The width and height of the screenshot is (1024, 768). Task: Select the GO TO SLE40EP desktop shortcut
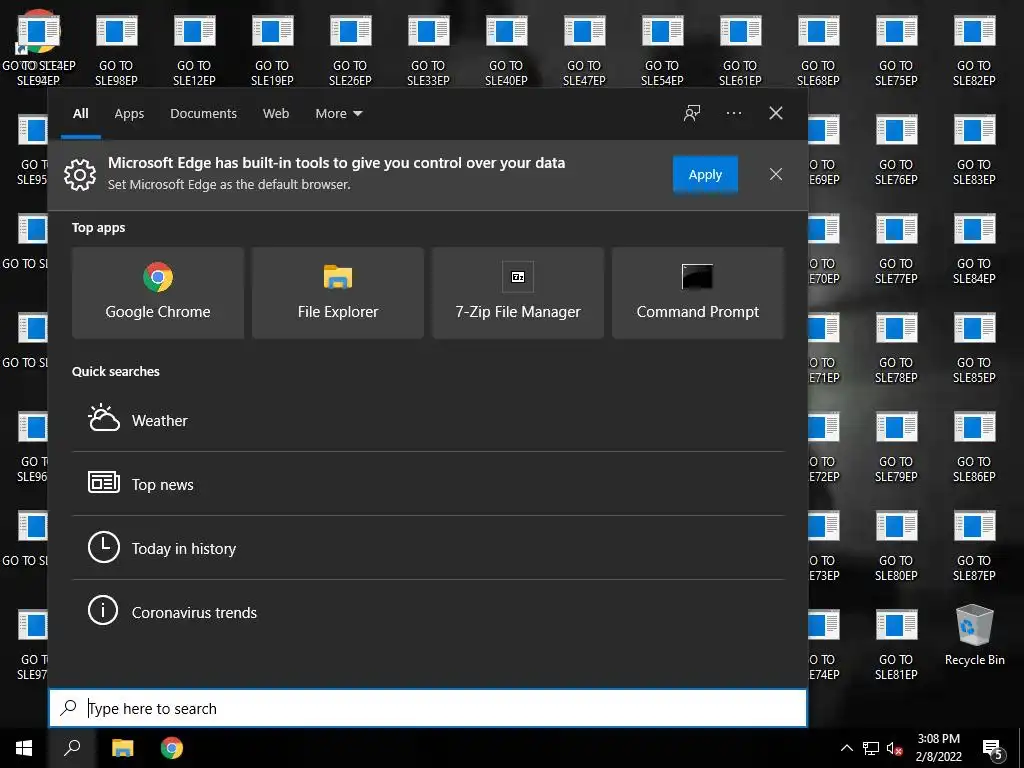506,51
